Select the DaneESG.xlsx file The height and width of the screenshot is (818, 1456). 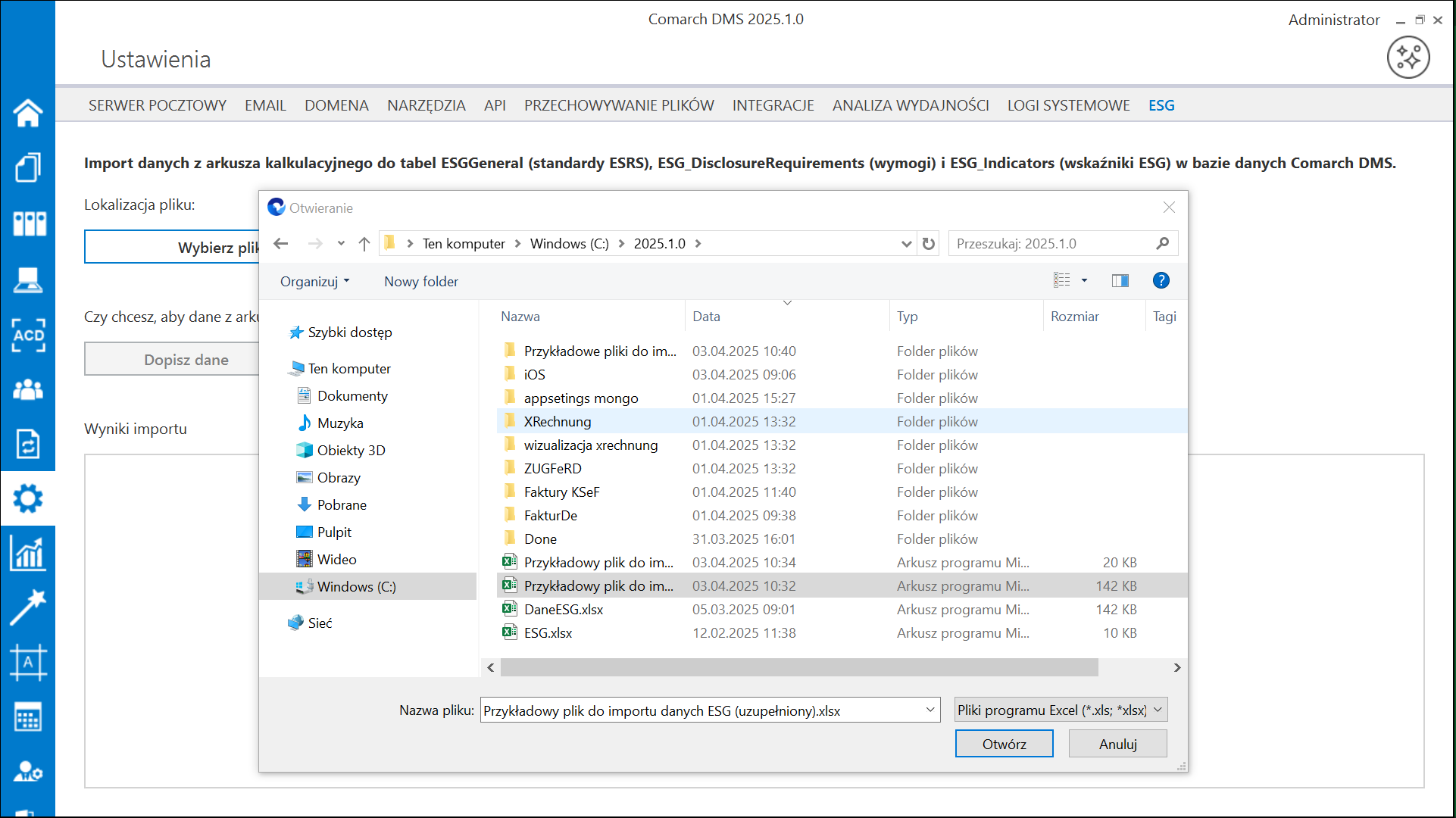[842, 609]
